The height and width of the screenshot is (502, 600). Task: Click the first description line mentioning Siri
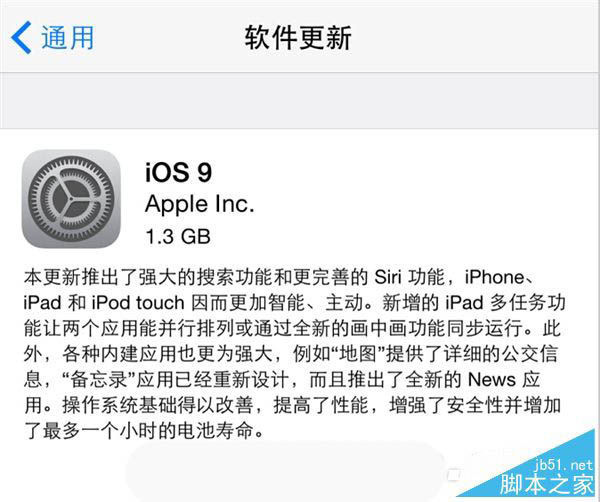[279, 277]
